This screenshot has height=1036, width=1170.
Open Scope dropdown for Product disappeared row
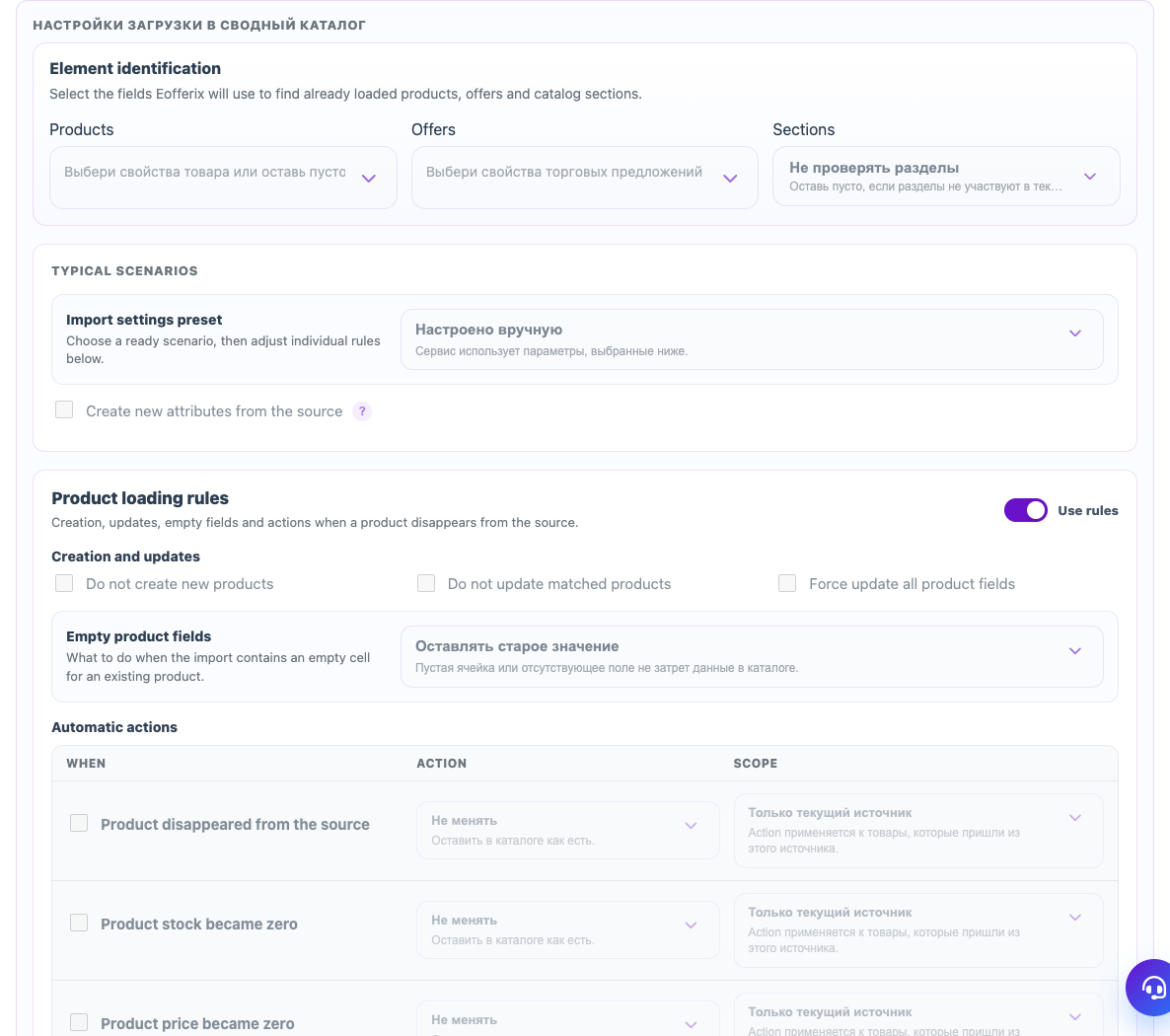918,831
